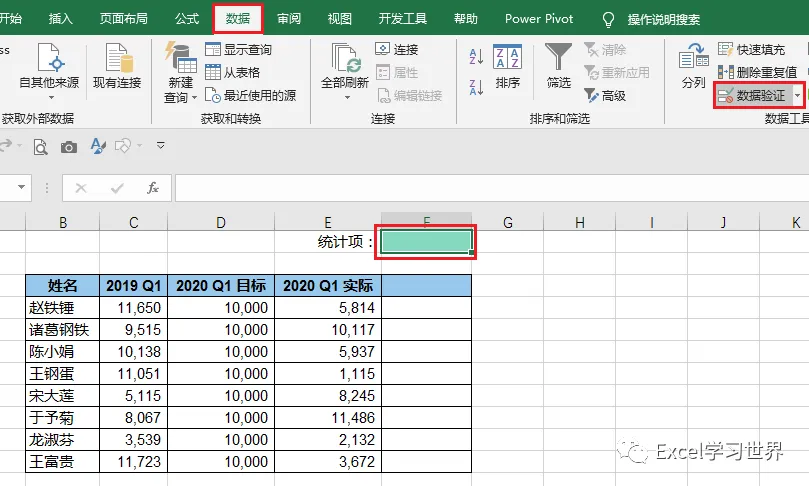Expand the 全部刷新 dropdown arrow
Screen dimensions: 809x486
tap(347, 98)
